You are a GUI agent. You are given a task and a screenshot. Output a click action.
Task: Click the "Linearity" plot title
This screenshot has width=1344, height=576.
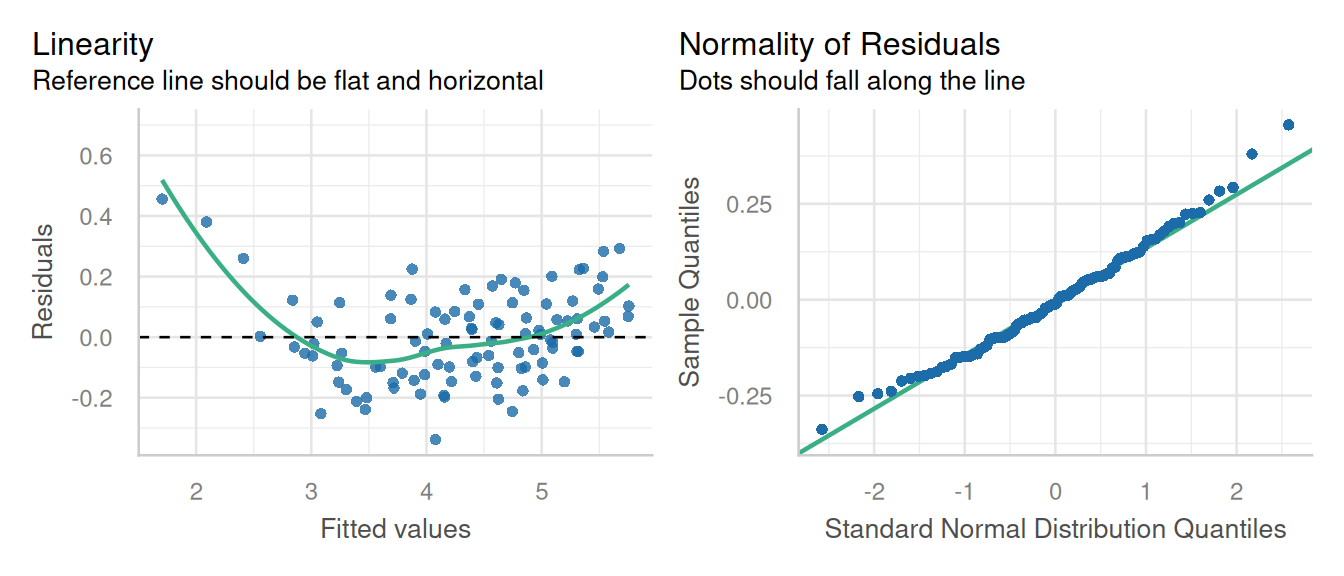93,45
